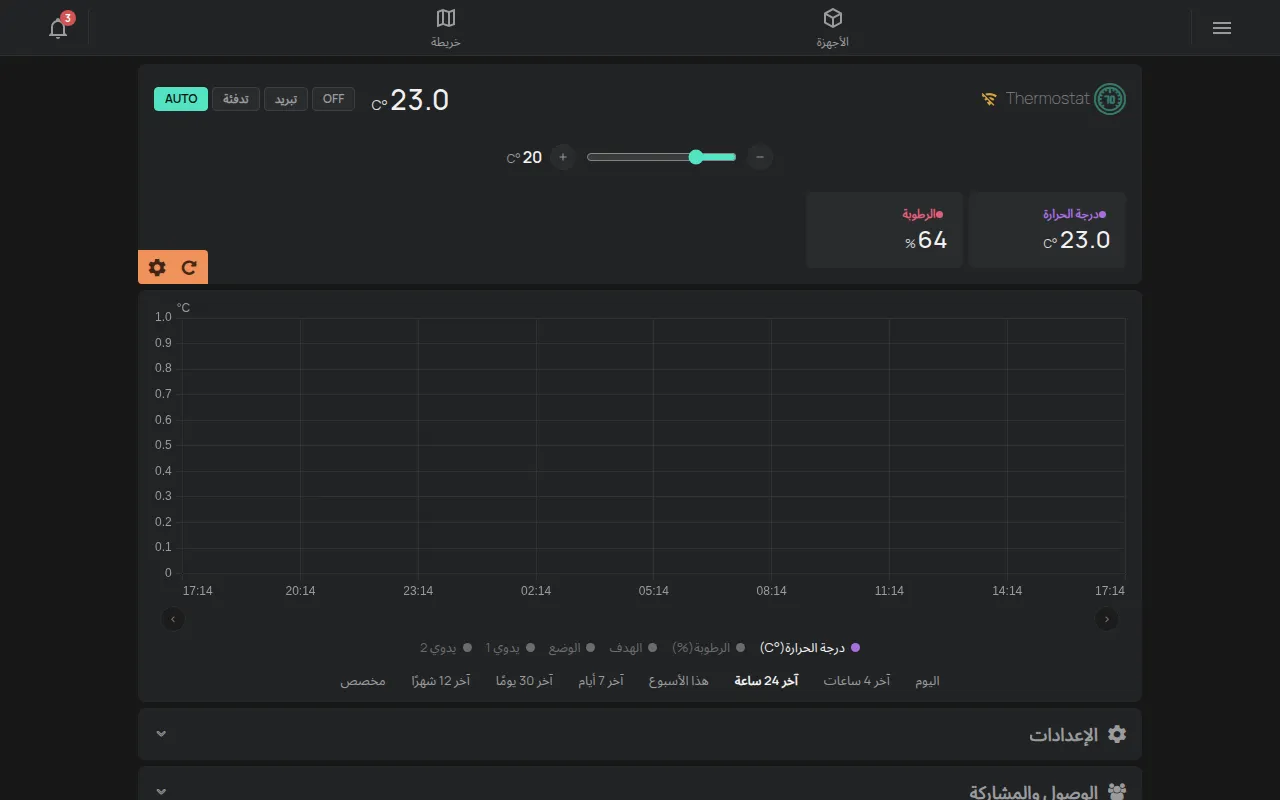Toggle target (الهدف) series in legend

633,648
